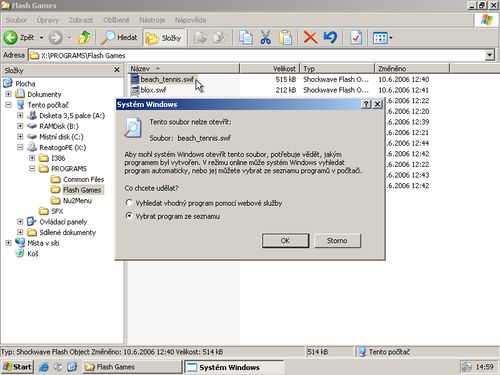Go up one folder level icon
Viewport: 500px width, 375px height.
pos(84,38)
